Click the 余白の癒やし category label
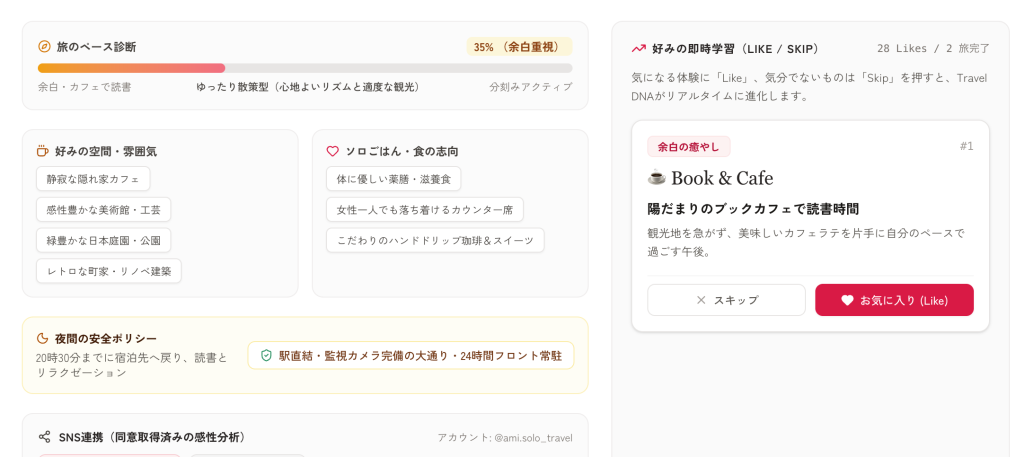Image resolution: width=1024 pixels, height=457 pixels. (x=688, y=146)
